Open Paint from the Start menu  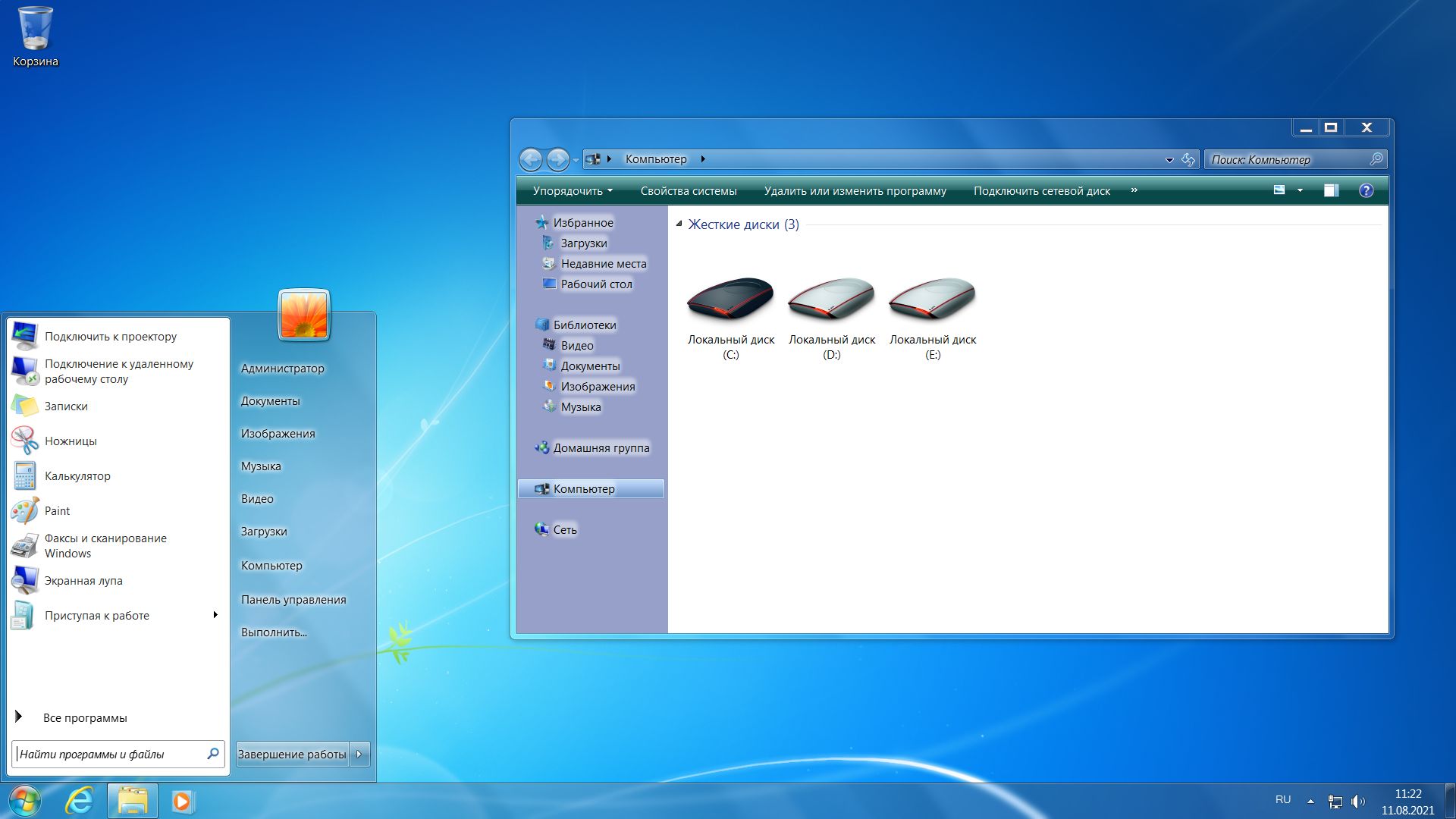[57, 511]
